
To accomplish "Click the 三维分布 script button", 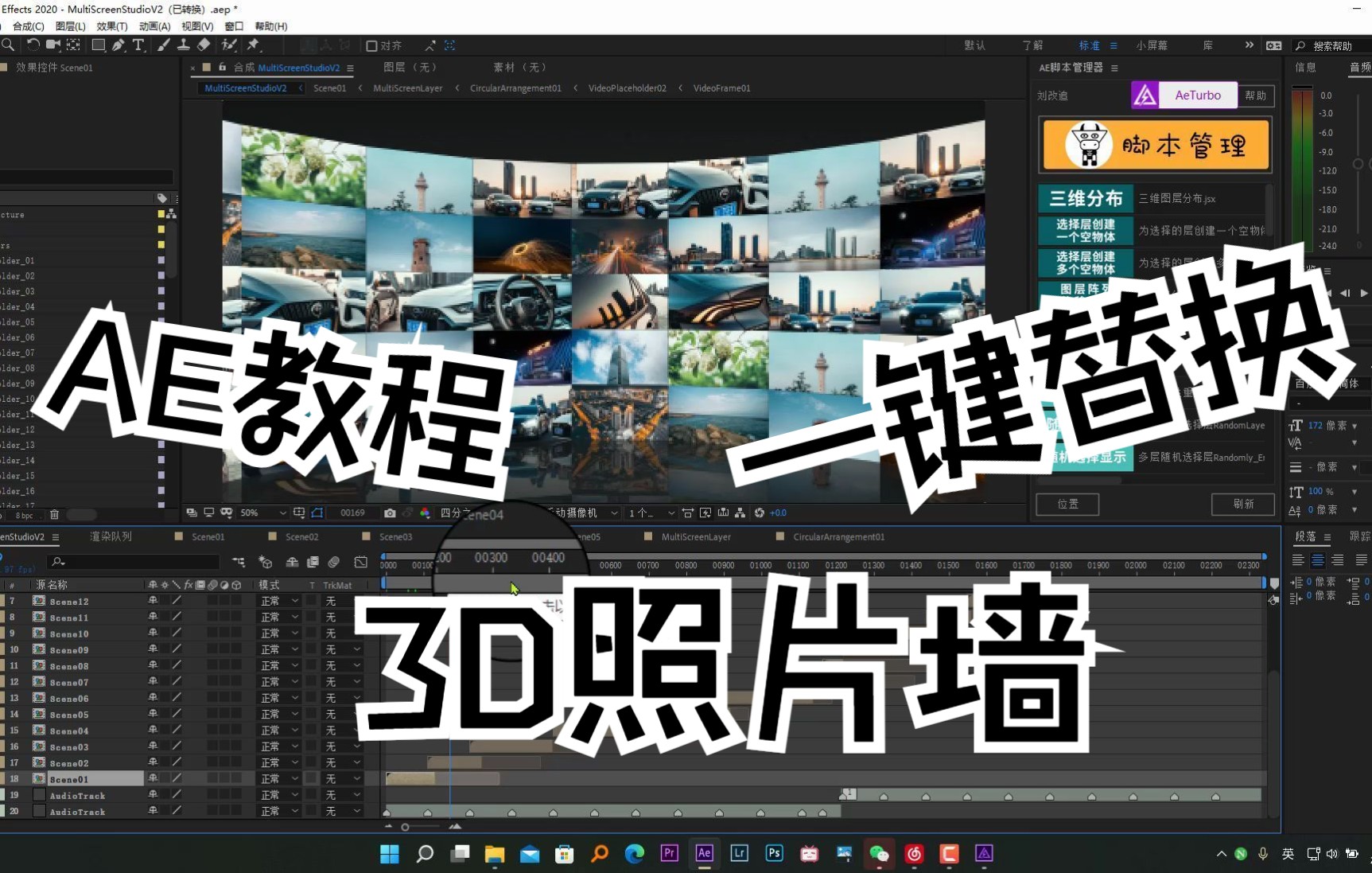I will point(1084,198).
